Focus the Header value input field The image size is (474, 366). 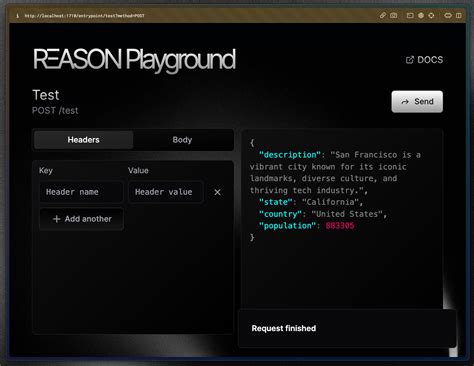pyautogui.click(x=166, y=192)
